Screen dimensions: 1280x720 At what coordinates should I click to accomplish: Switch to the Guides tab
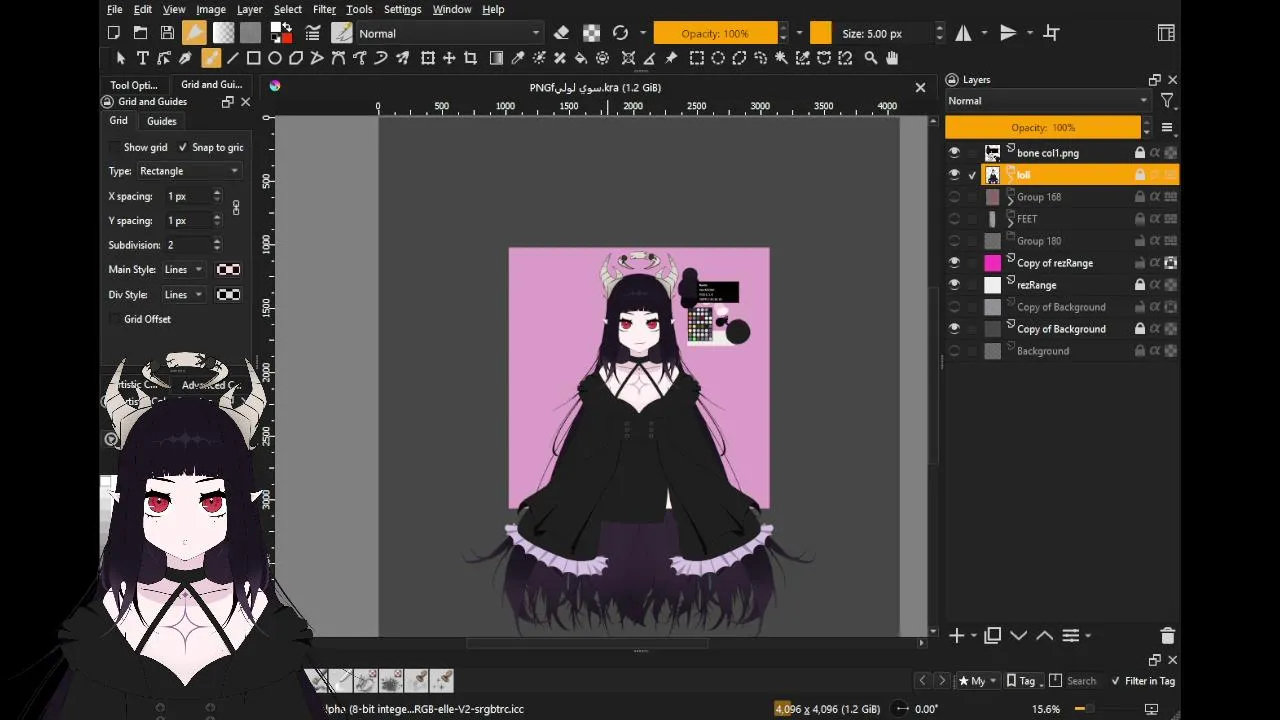[x=162, y=121]
